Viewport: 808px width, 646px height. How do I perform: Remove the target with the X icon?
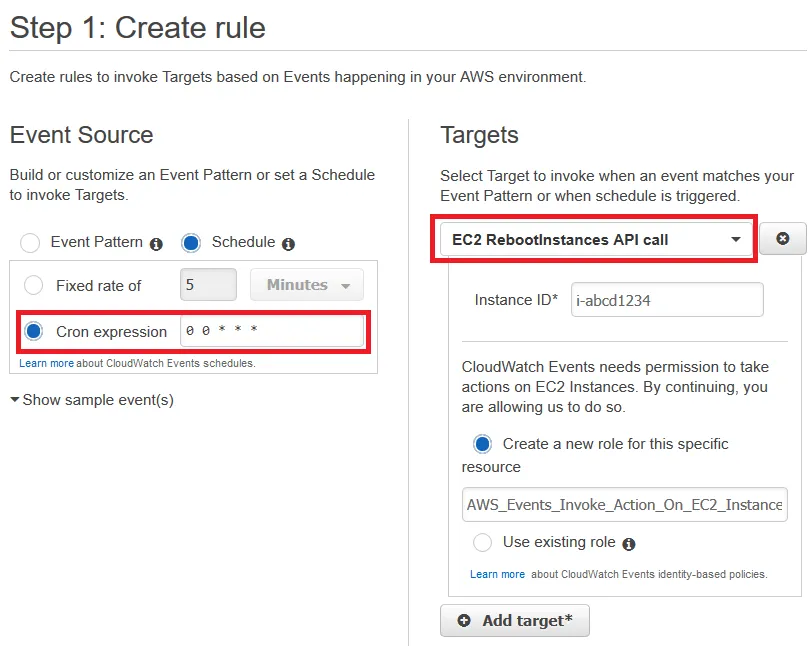(783, 239)
